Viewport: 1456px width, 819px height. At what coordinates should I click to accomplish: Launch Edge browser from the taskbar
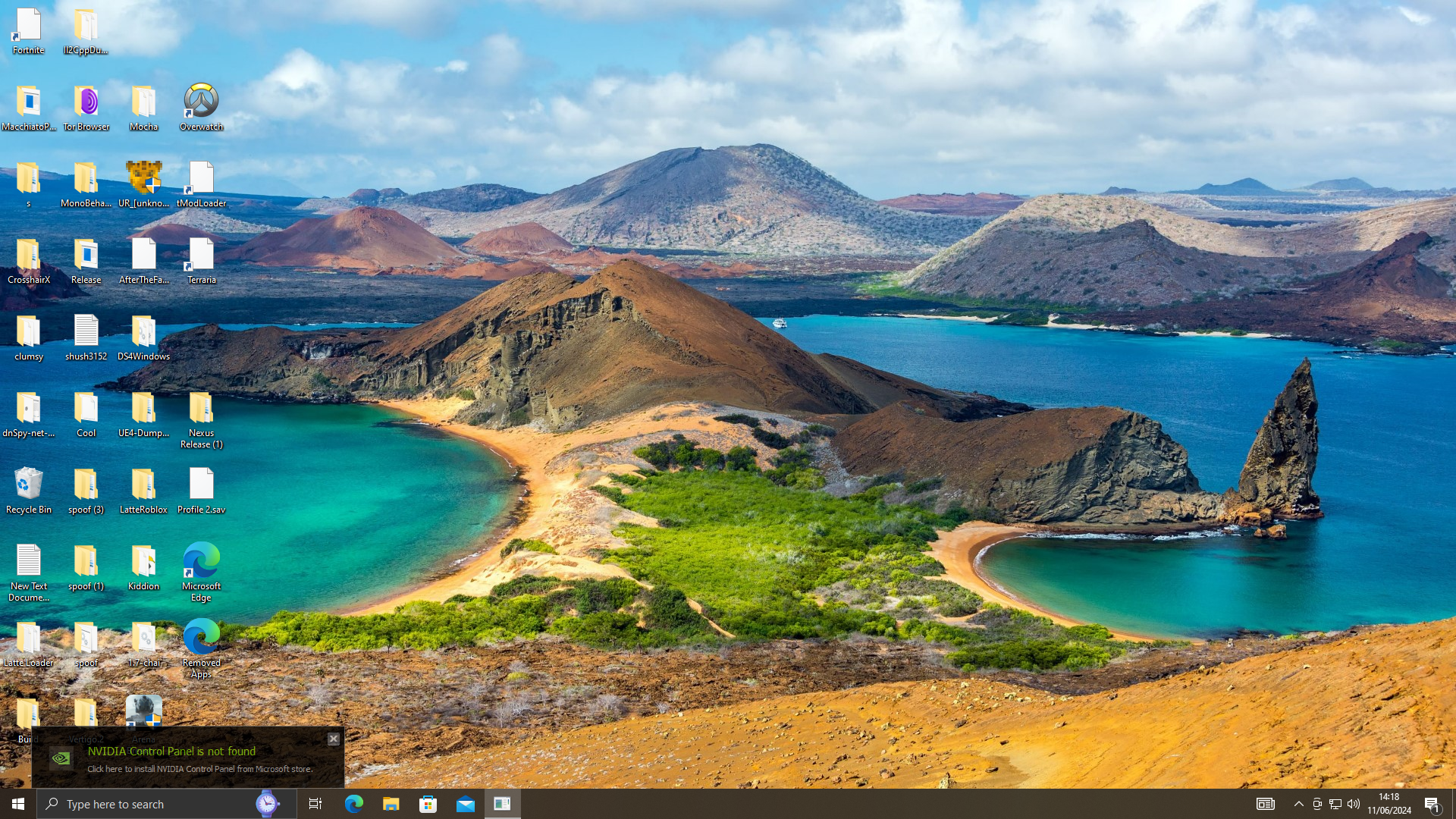pyautogui.click(x=354, y=804)
